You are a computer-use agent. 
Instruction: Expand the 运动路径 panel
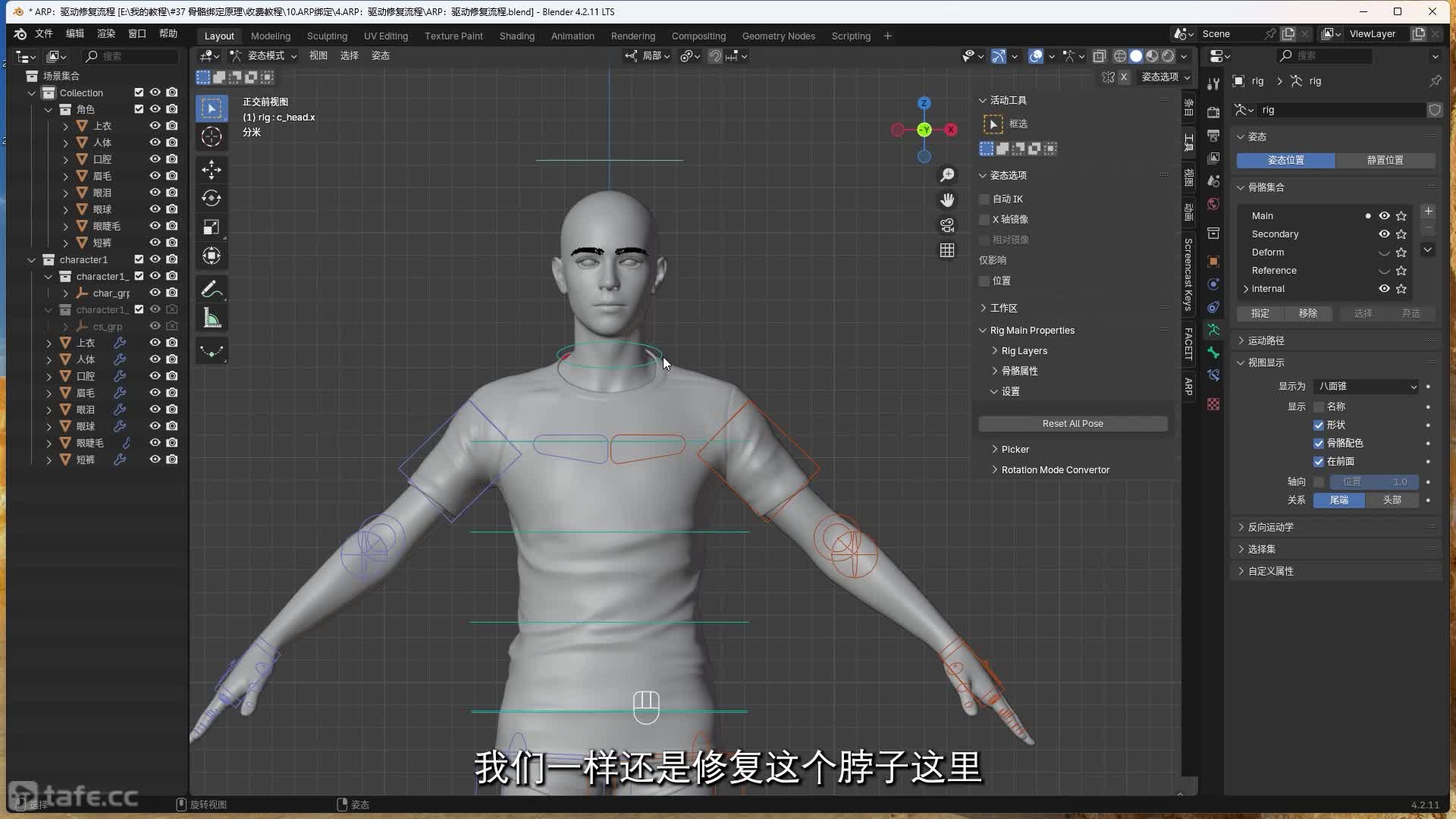(x=1266, y=340)
